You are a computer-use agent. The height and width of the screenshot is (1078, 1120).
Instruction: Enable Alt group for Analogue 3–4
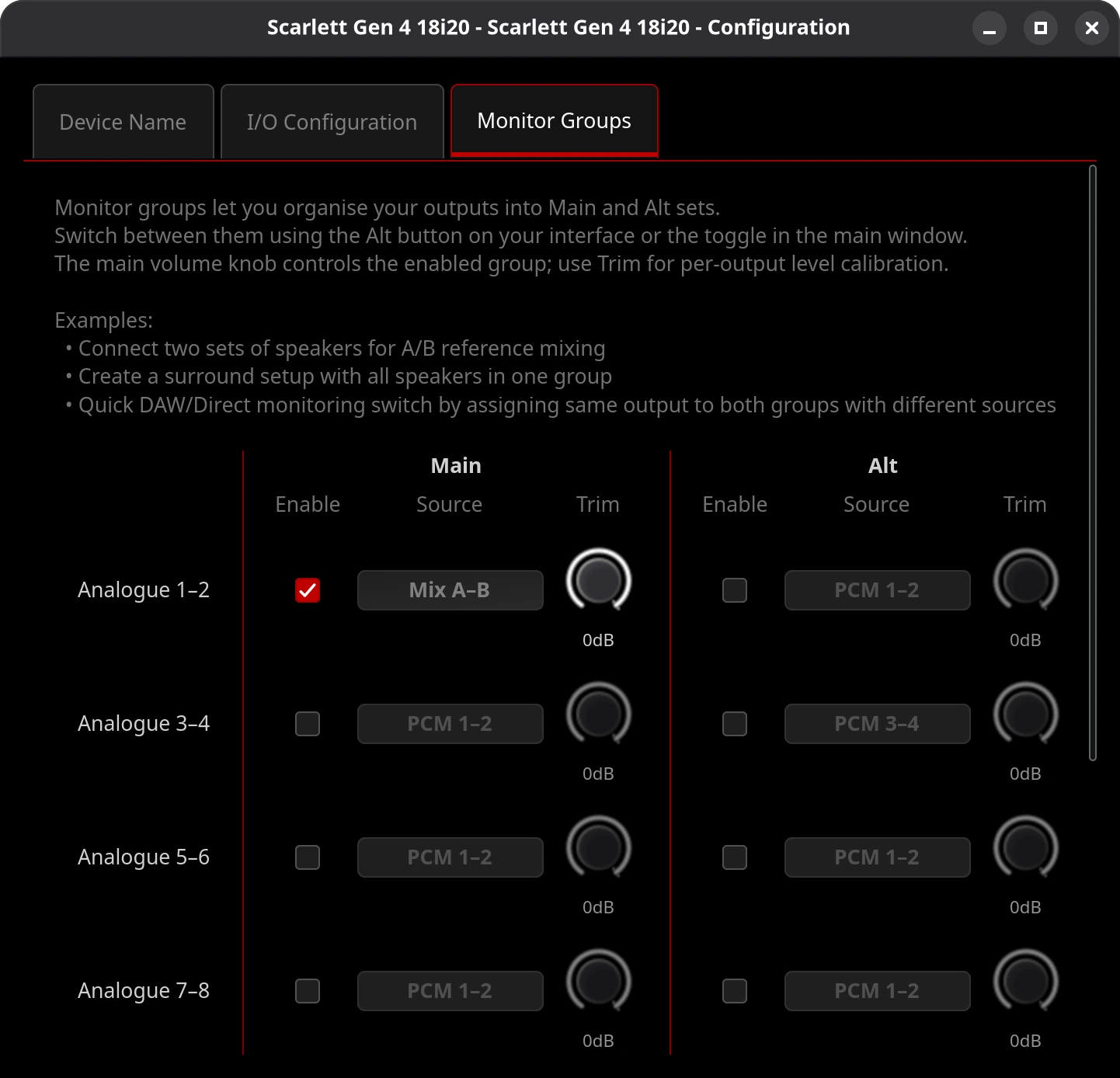(735, 724)
